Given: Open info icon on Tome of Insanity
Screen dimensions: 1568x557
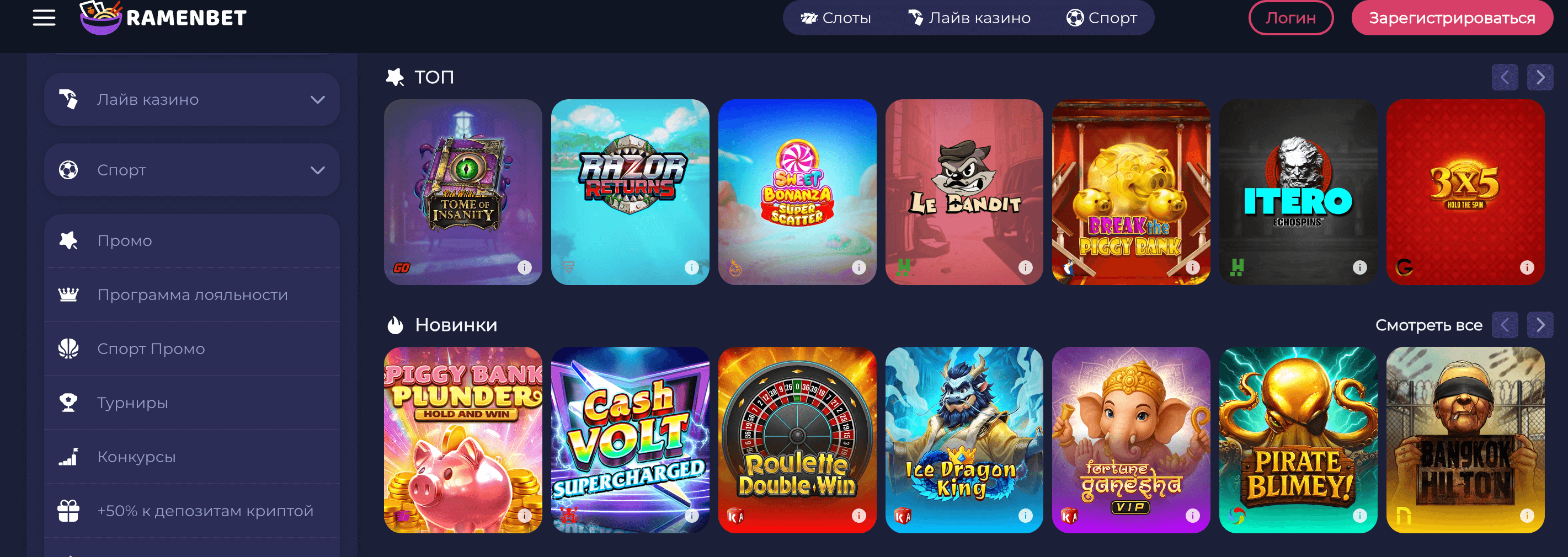Looking at the screenshot, I should tap(524, 267).
